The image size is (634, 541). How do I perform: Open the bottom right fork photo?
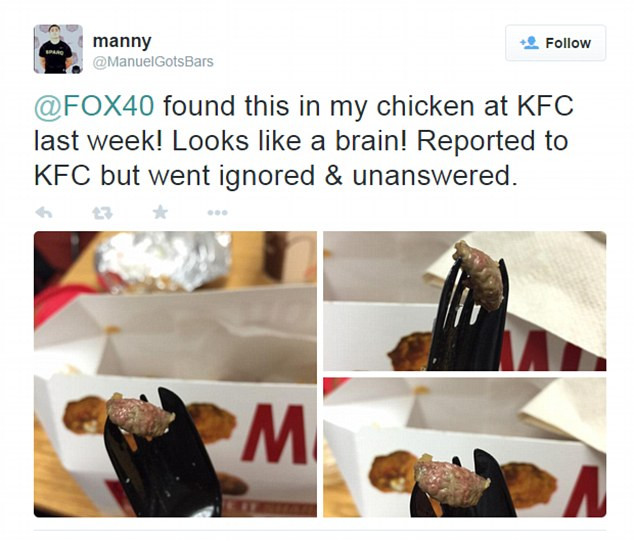coord(465,447)
